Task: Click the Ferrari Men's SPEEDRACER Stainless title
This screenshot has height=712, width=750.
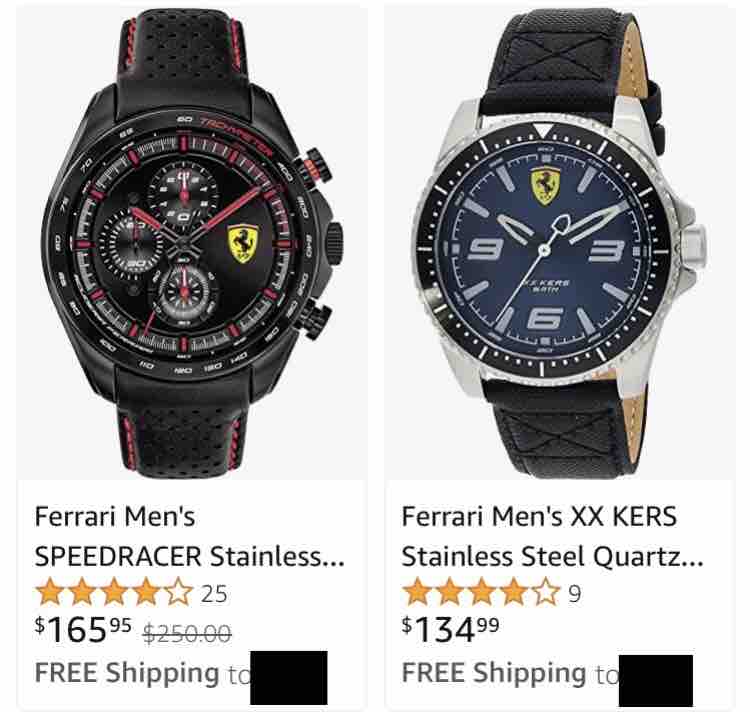Action: tap(190, 536)
